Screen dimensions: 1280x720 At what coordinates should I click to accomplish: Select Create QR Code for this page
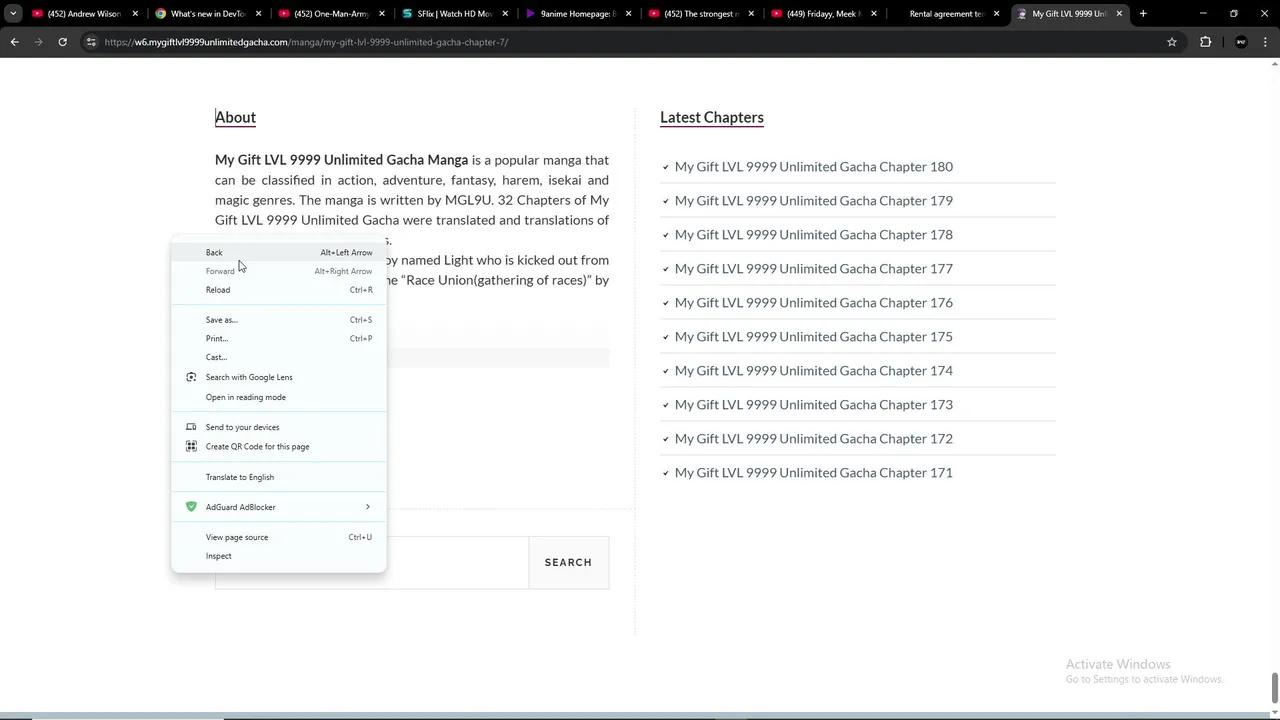click(279, 447)
